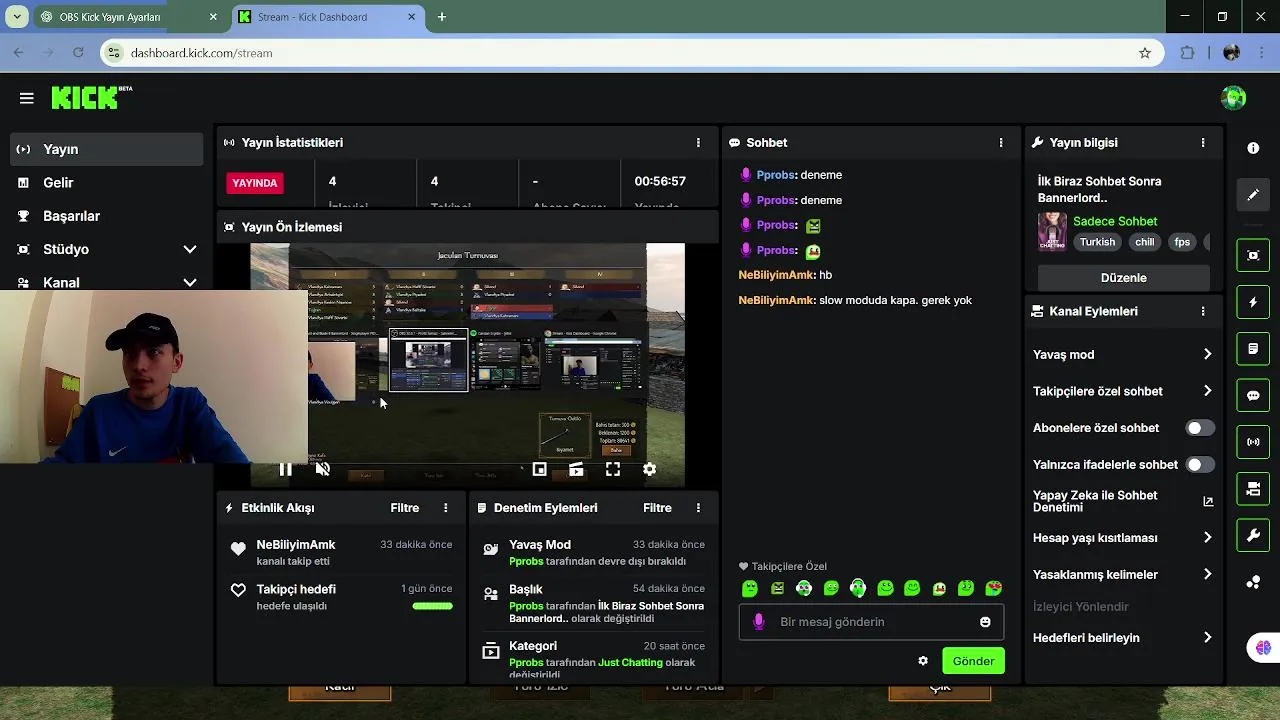Open the info icon in the right rail
Viewport: 1280px width, 720px height.
(1253, 148)
